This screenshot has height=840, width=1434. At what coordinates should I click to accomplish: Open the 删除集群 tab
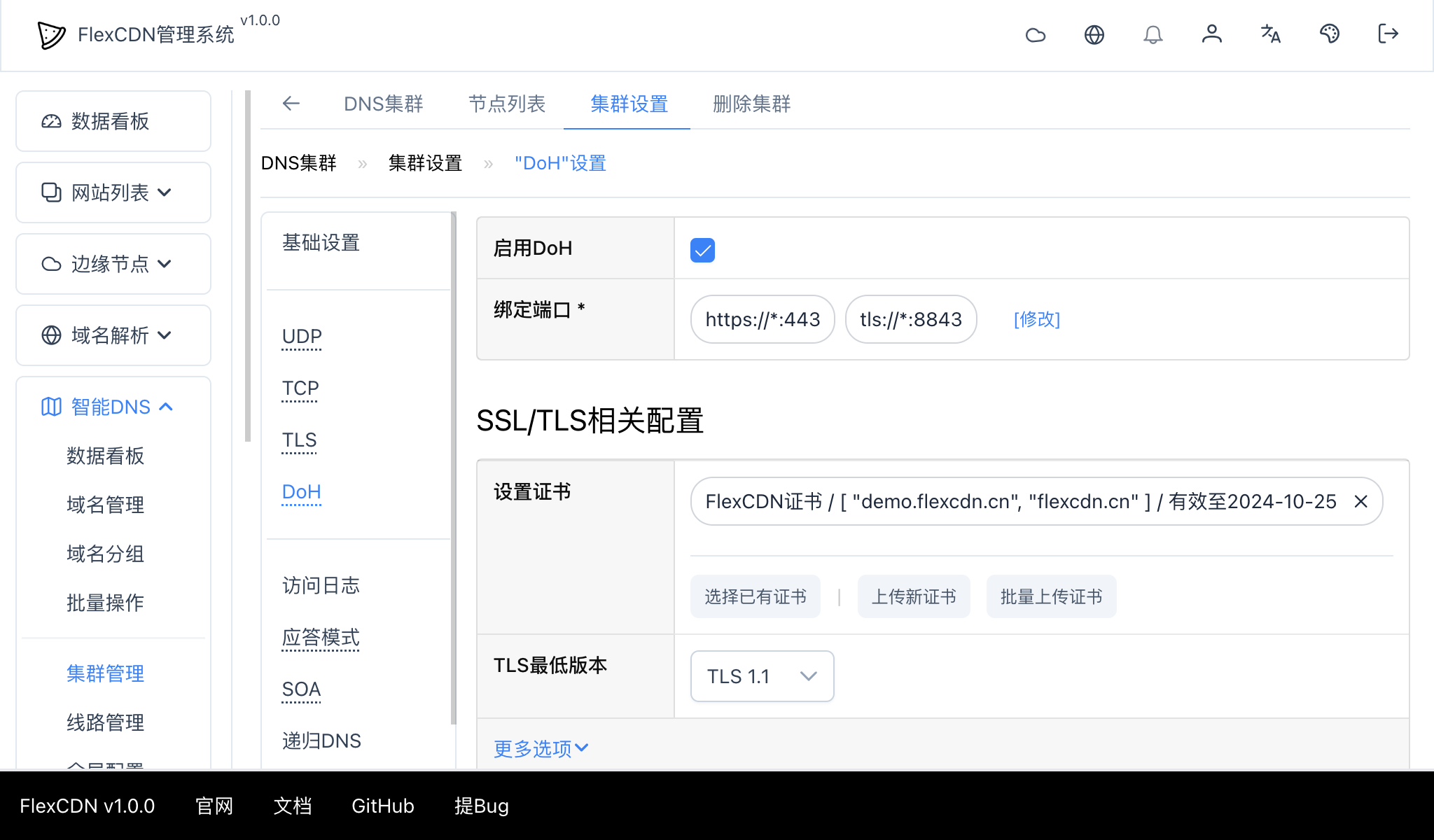tap(750, 104)
